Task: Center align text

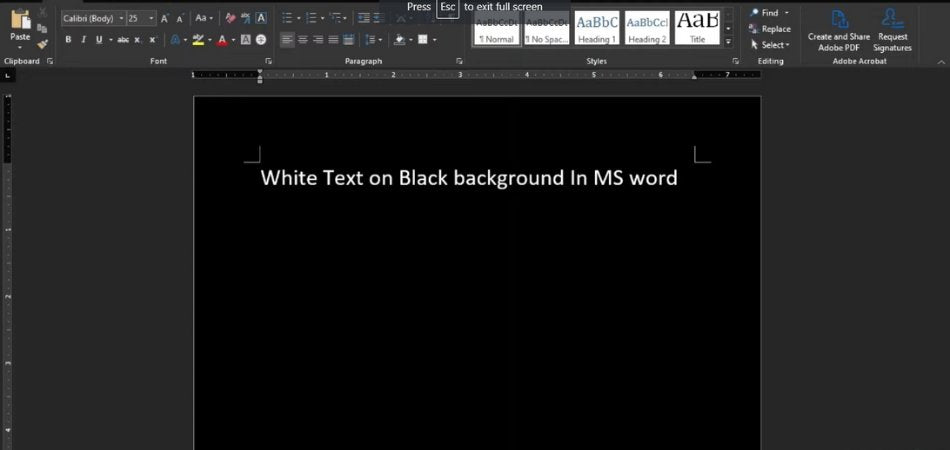Action: tap(303, 40)
